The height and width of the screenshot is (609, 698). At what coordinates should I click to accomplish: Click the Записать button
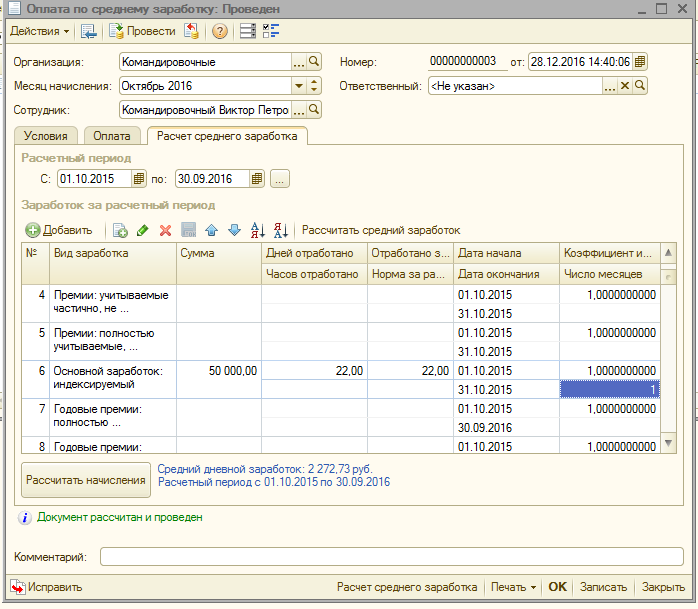tap(604, 588)
